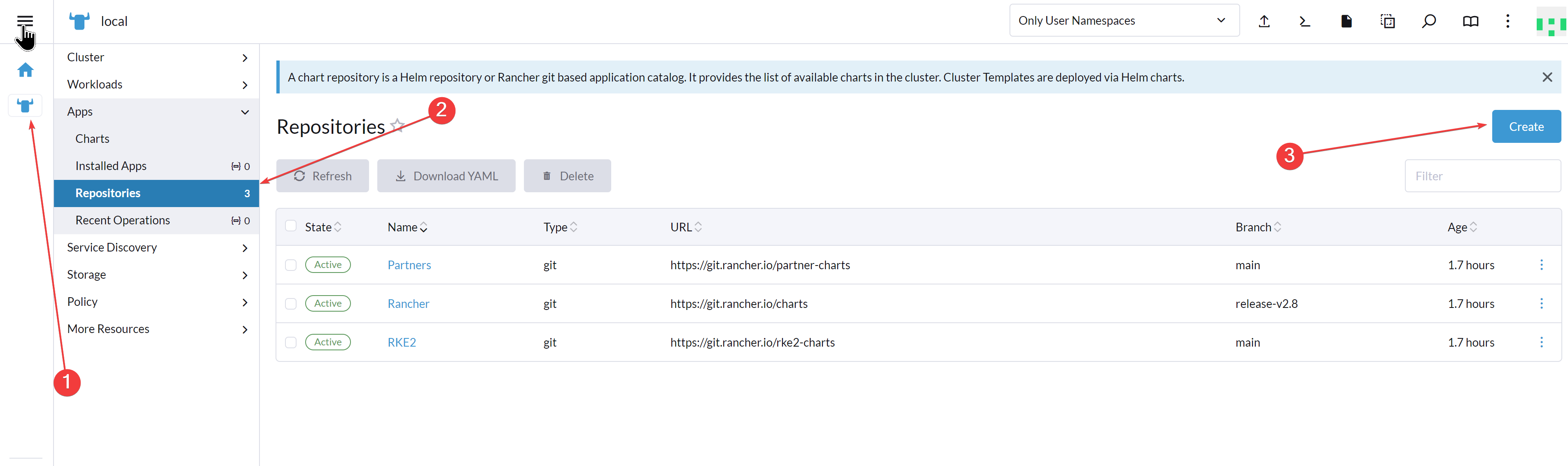
Task: Sort the table by Age
Action: [x=1462, y=227]
